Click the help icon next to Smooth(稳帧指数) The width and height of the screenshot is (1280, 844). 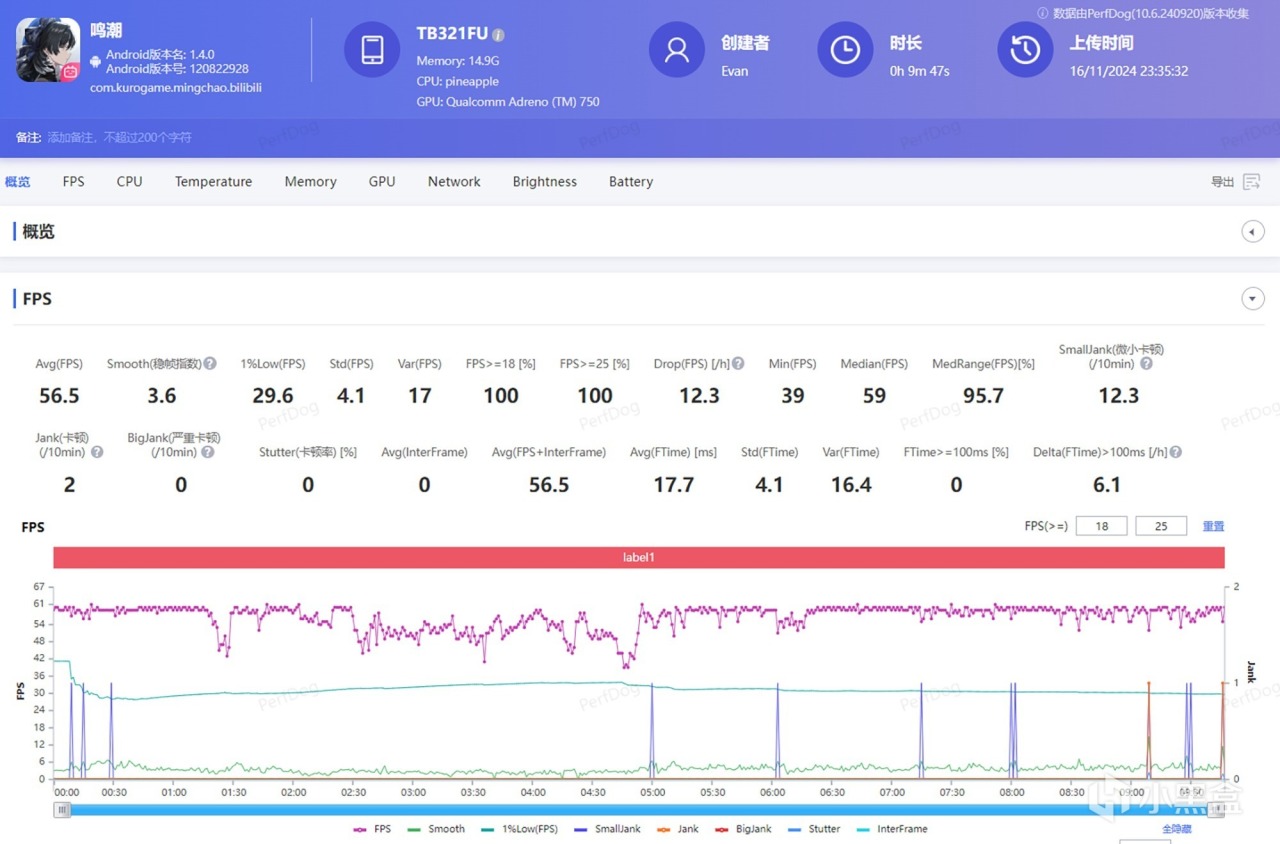tap(210, 364)
